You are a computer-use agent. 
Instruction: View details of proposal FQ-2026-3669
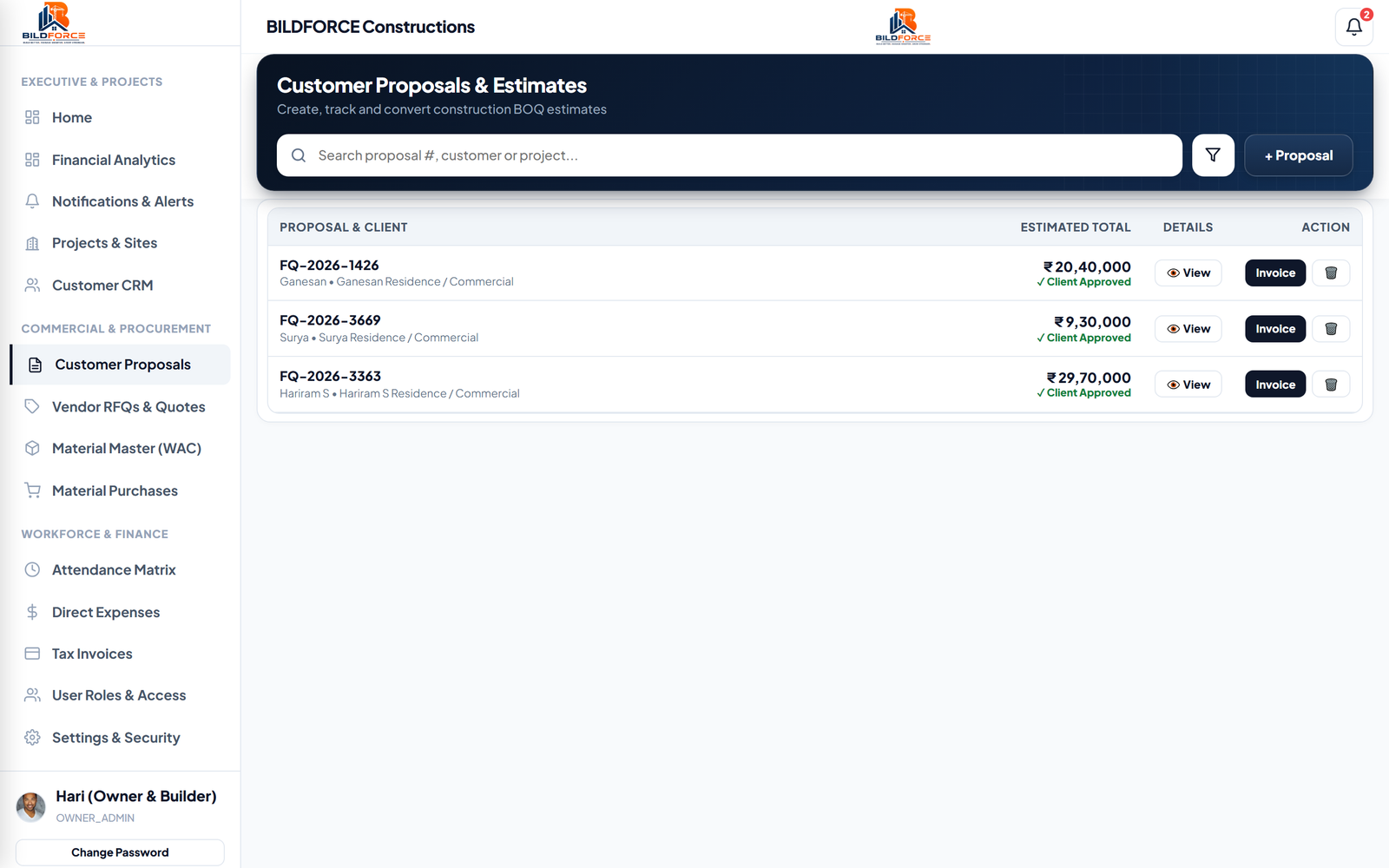1188,329
